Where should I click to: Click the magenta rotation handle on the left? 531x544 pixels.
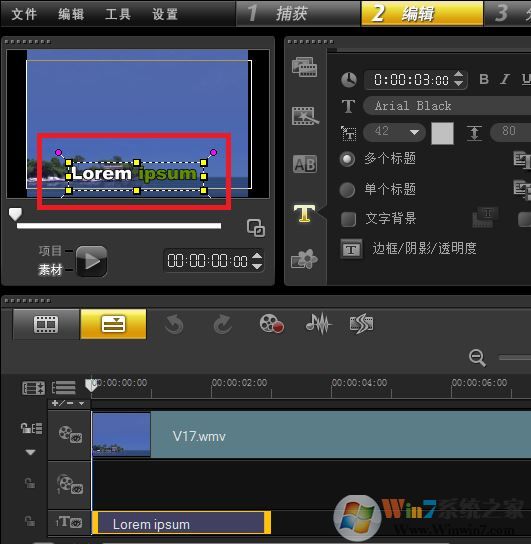pyautogui.click(x=59, y=152)
